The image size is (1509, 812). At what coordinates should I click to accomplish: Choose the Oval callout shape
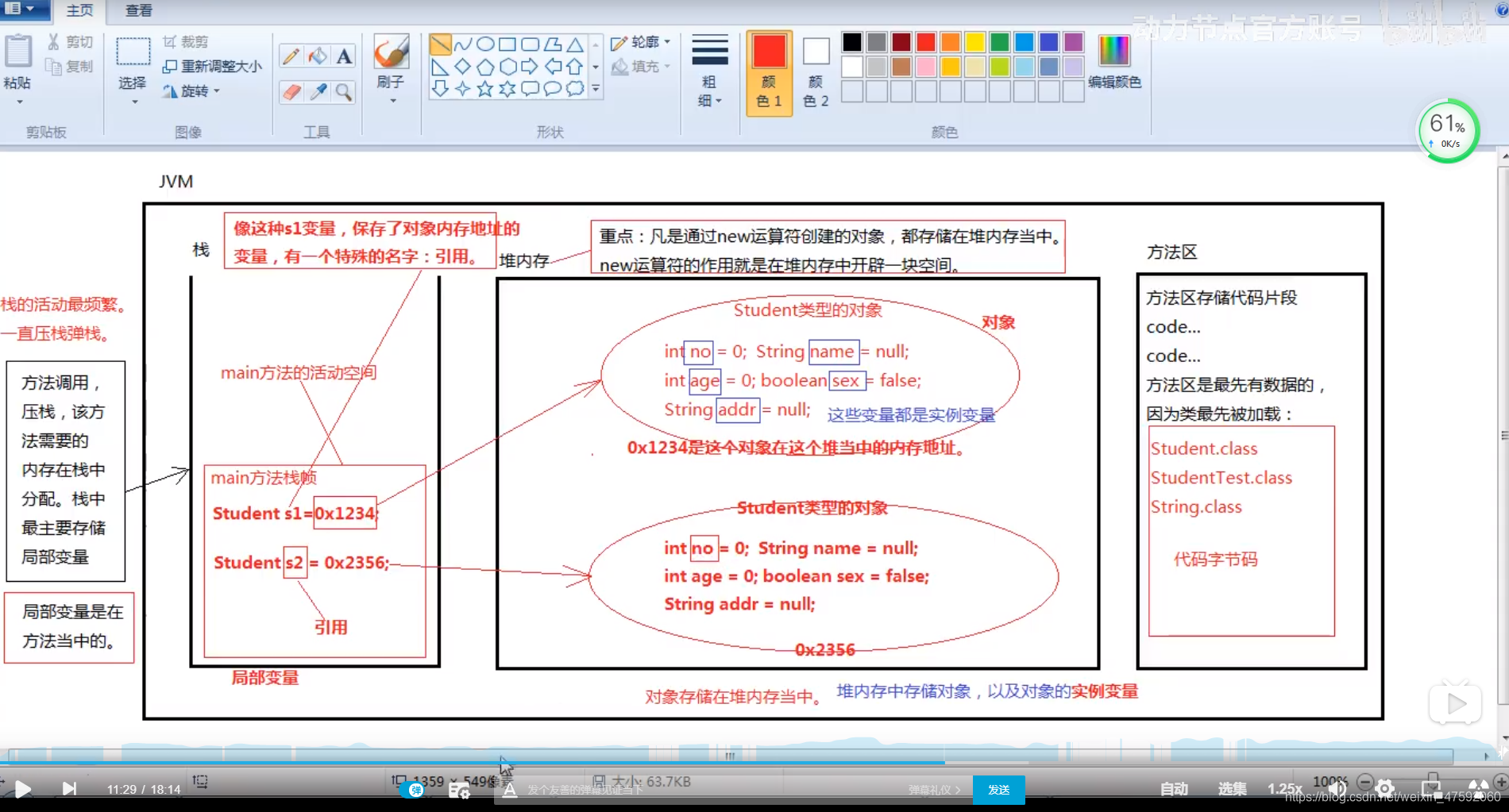point(552,89)
